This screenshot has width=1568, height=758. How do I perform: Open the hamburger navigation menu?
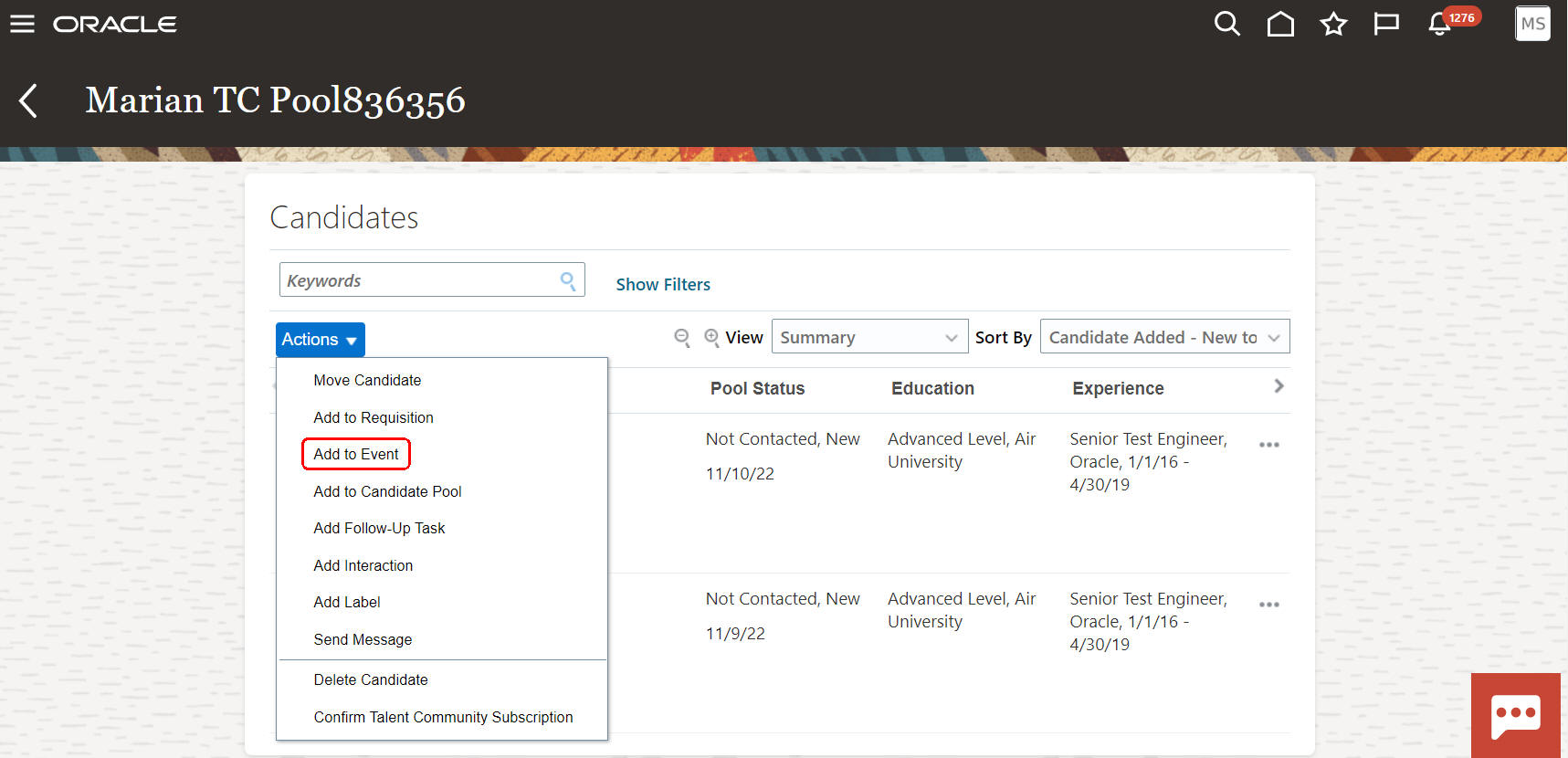(22, 24)
